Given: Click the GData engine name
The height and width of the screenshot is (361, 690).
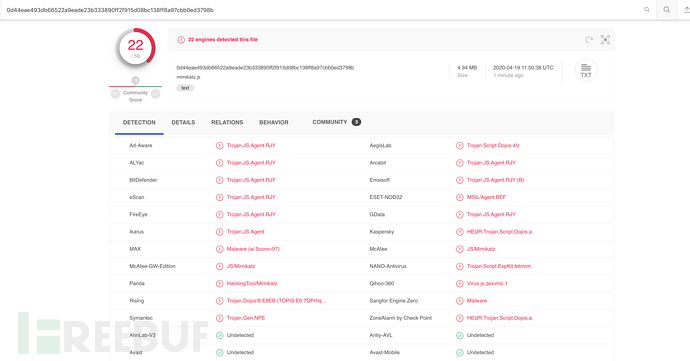Looking at the screenshot, I should pyautogui.click(x=377, y=215).
